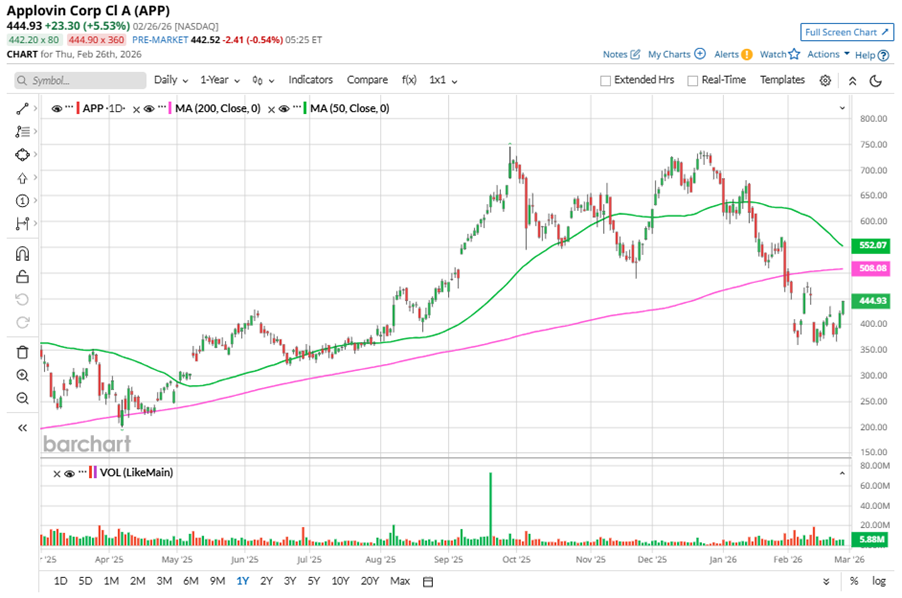902x598 pixels.
Task: Switch to dark mode moon icon
Action: [876, 81]
